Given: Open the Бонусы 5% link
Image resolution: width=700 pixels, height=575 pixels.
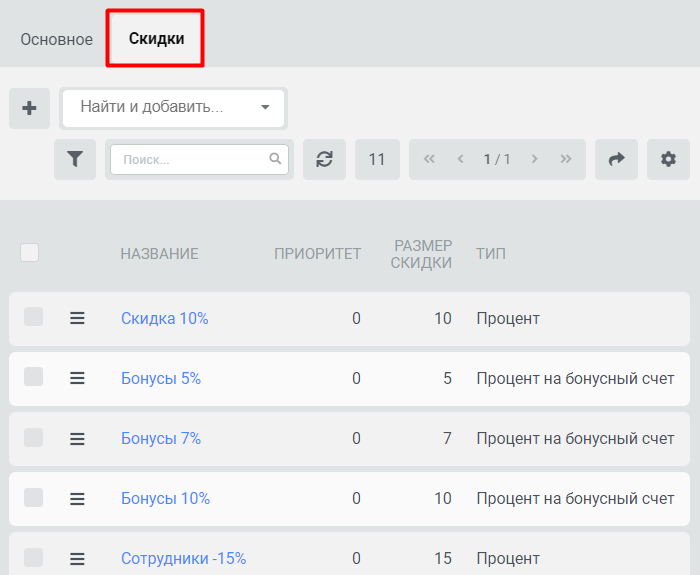Looking at the screenshot, I should (x=161, y=379).
